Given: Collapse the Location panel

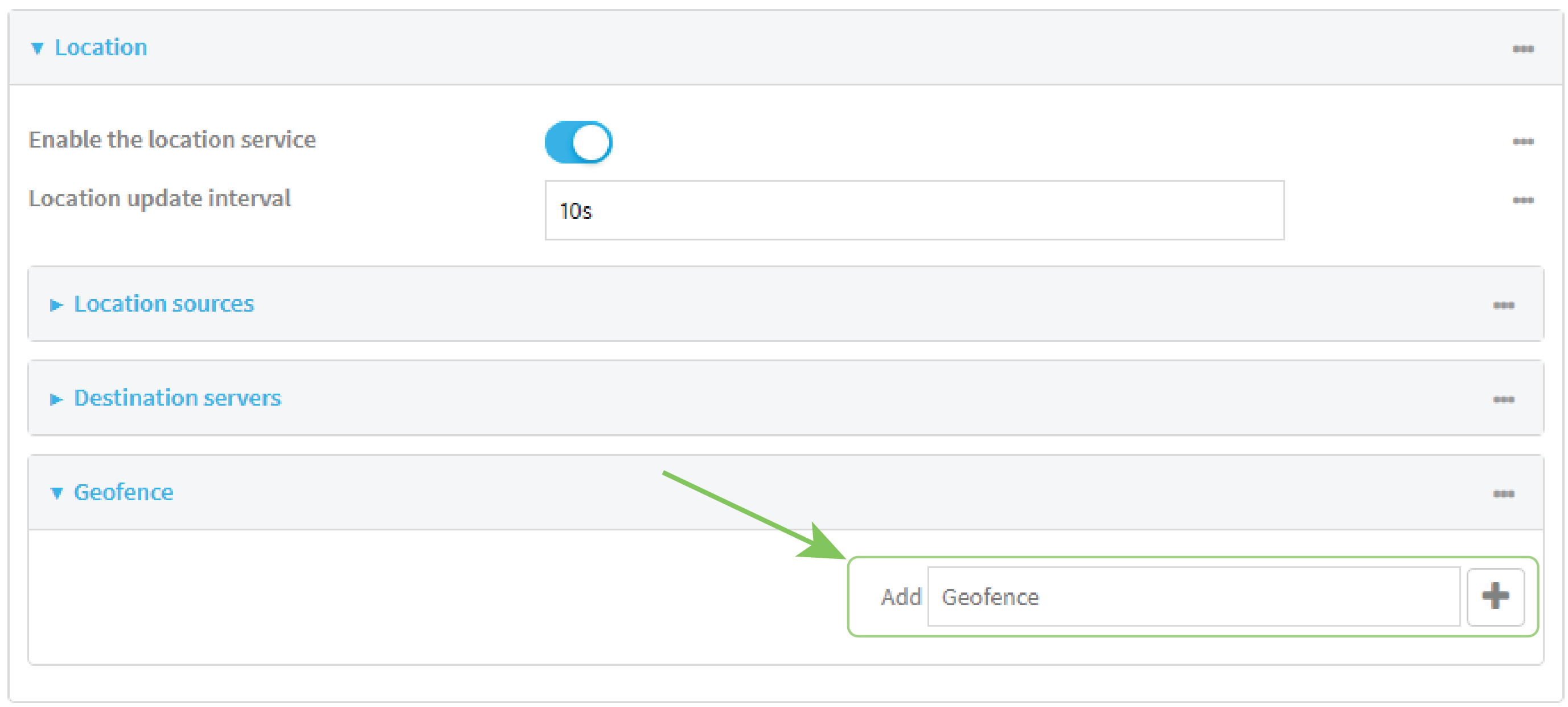Looking at the screenshot, I should click(101, 47).
